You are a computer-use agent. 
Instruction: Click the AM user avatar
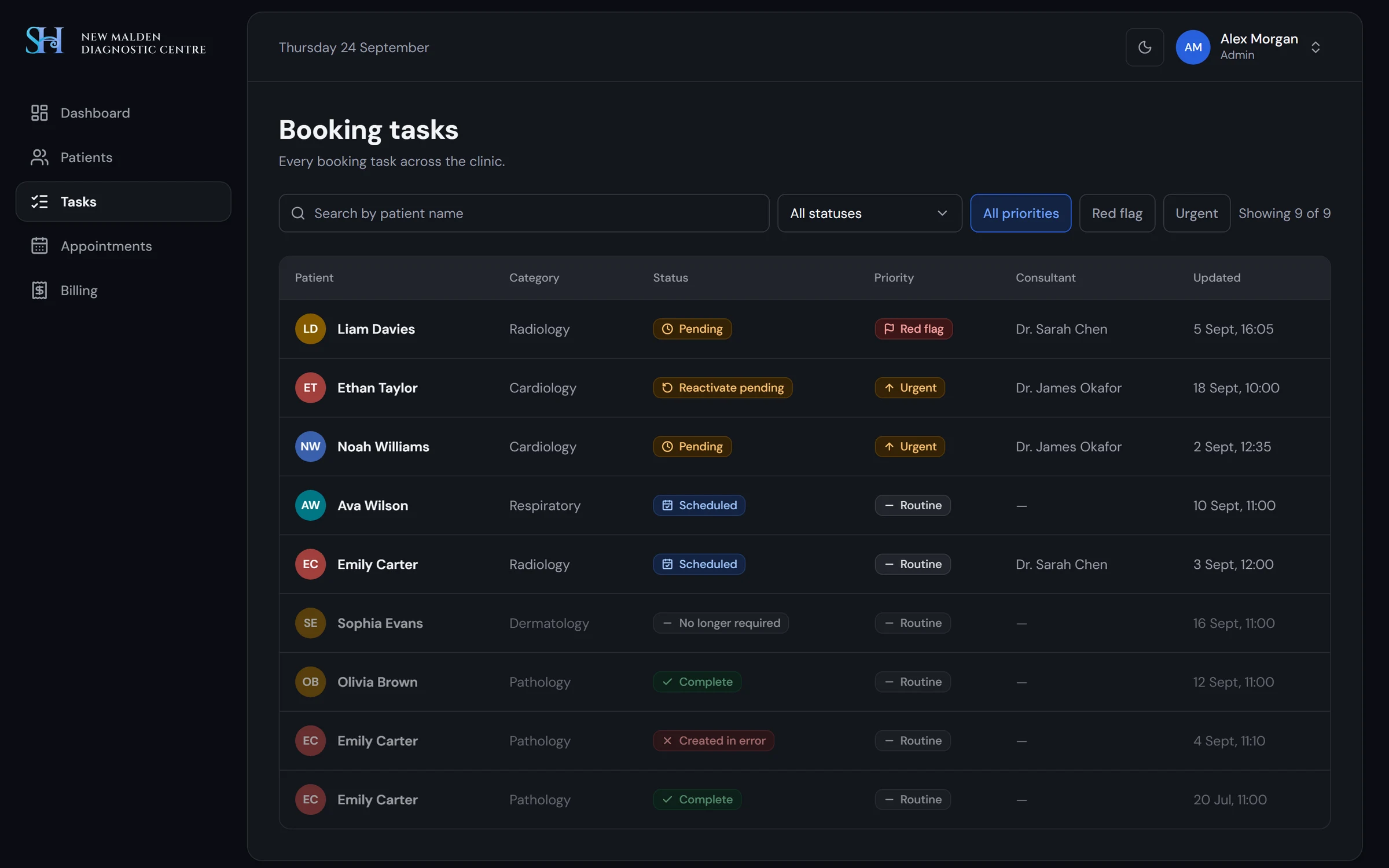[1193, 47]
